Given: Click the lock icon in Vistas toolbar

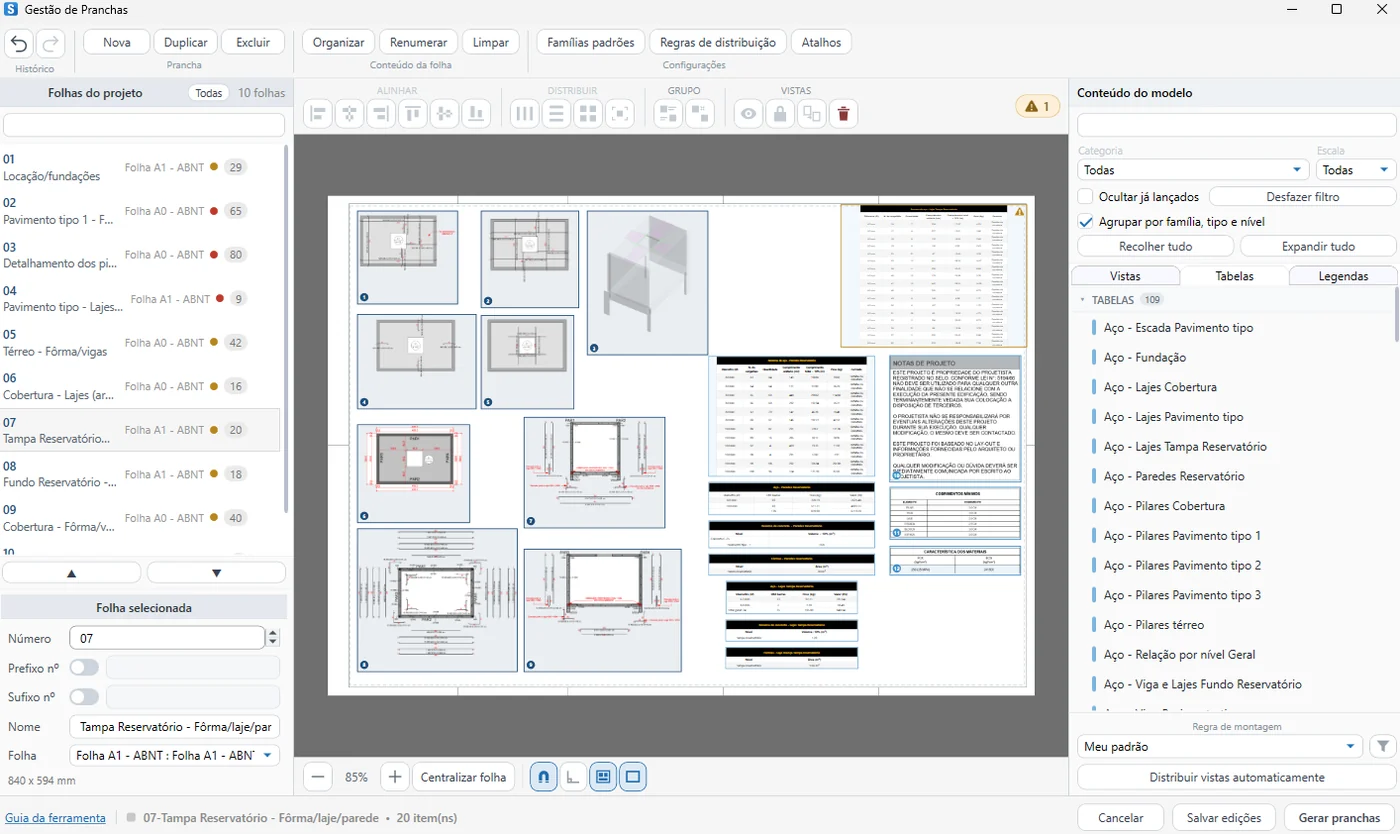Looking at the screenshot, I should point(780,114).
